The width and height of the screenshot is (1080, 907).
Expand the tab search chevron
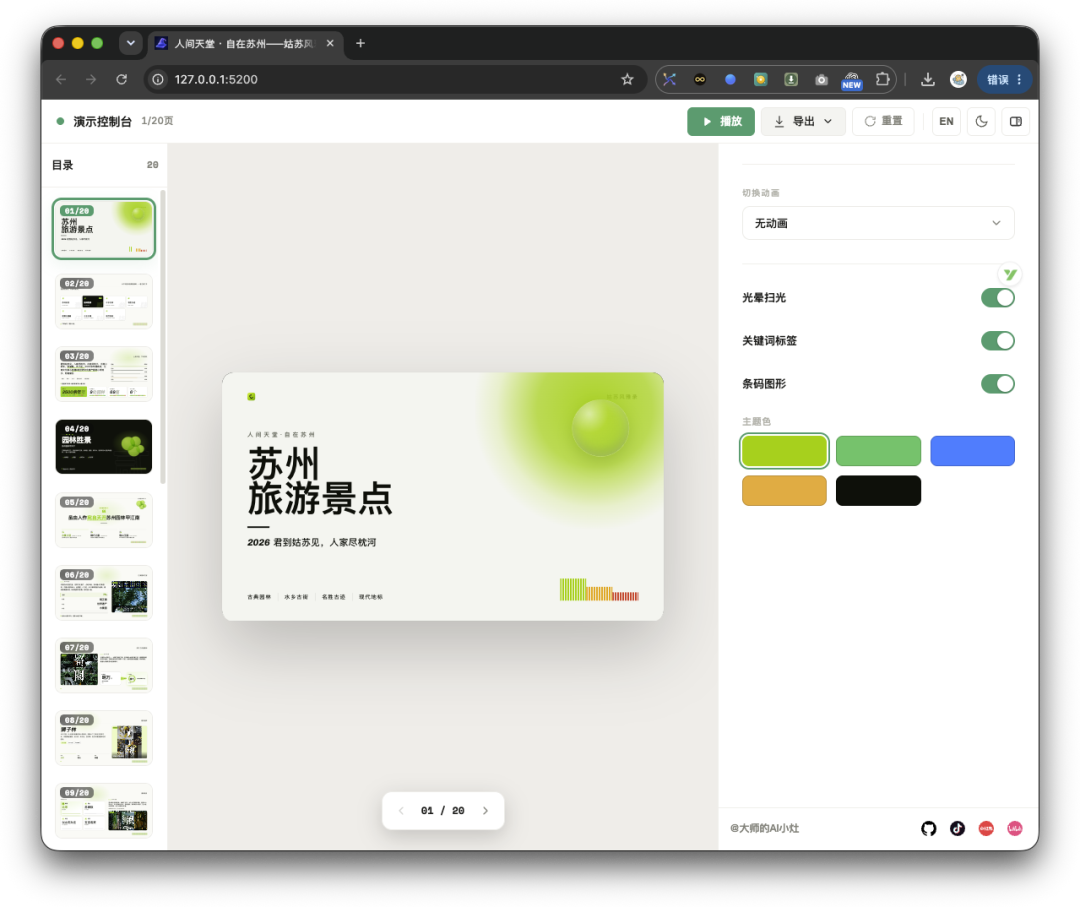point(130,43)
